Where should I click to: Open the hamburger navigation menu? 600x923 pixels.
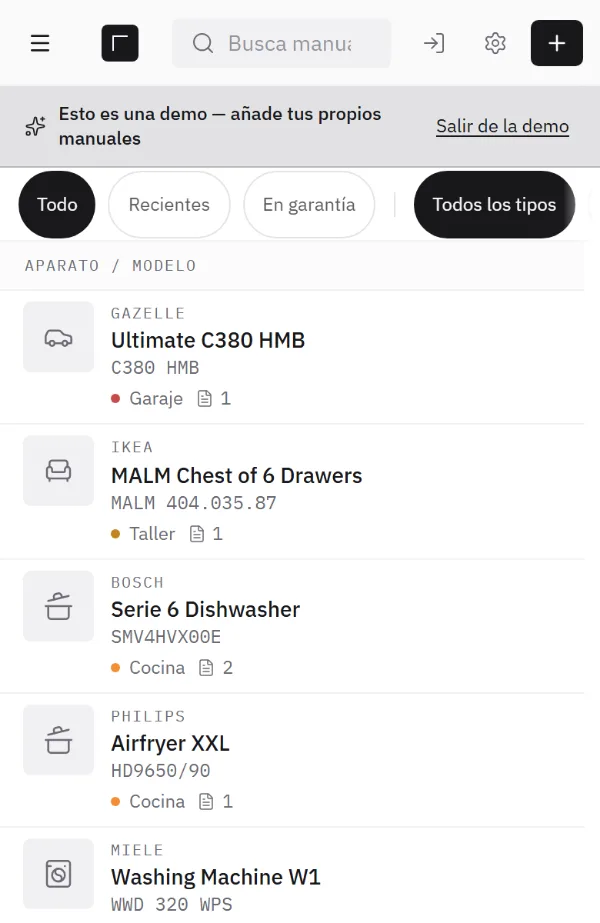pos(40,43)
